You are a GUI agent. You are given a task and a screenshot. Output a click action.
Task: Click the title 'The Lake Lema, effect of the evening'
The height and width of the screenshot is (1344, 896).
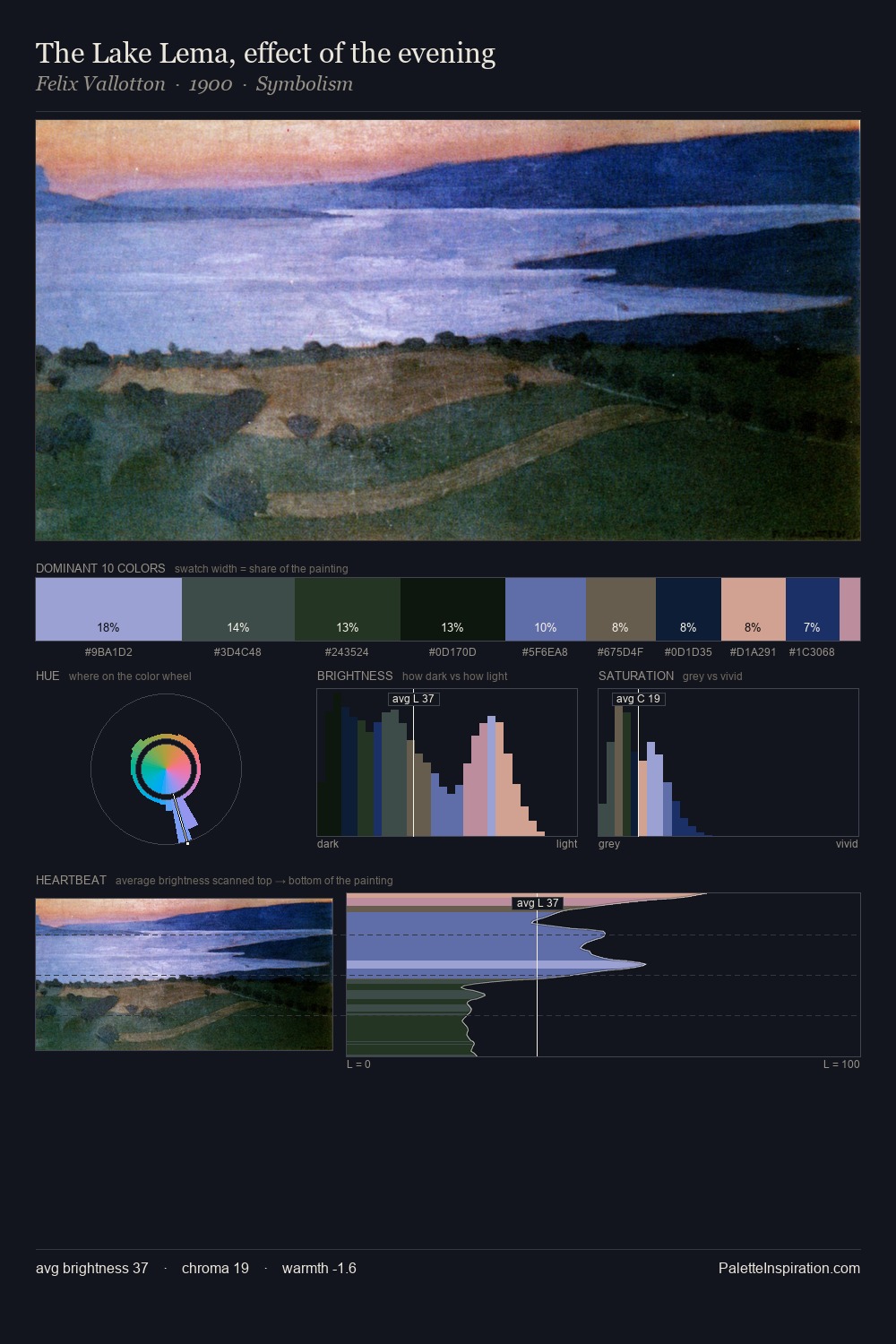coord(265,54)
